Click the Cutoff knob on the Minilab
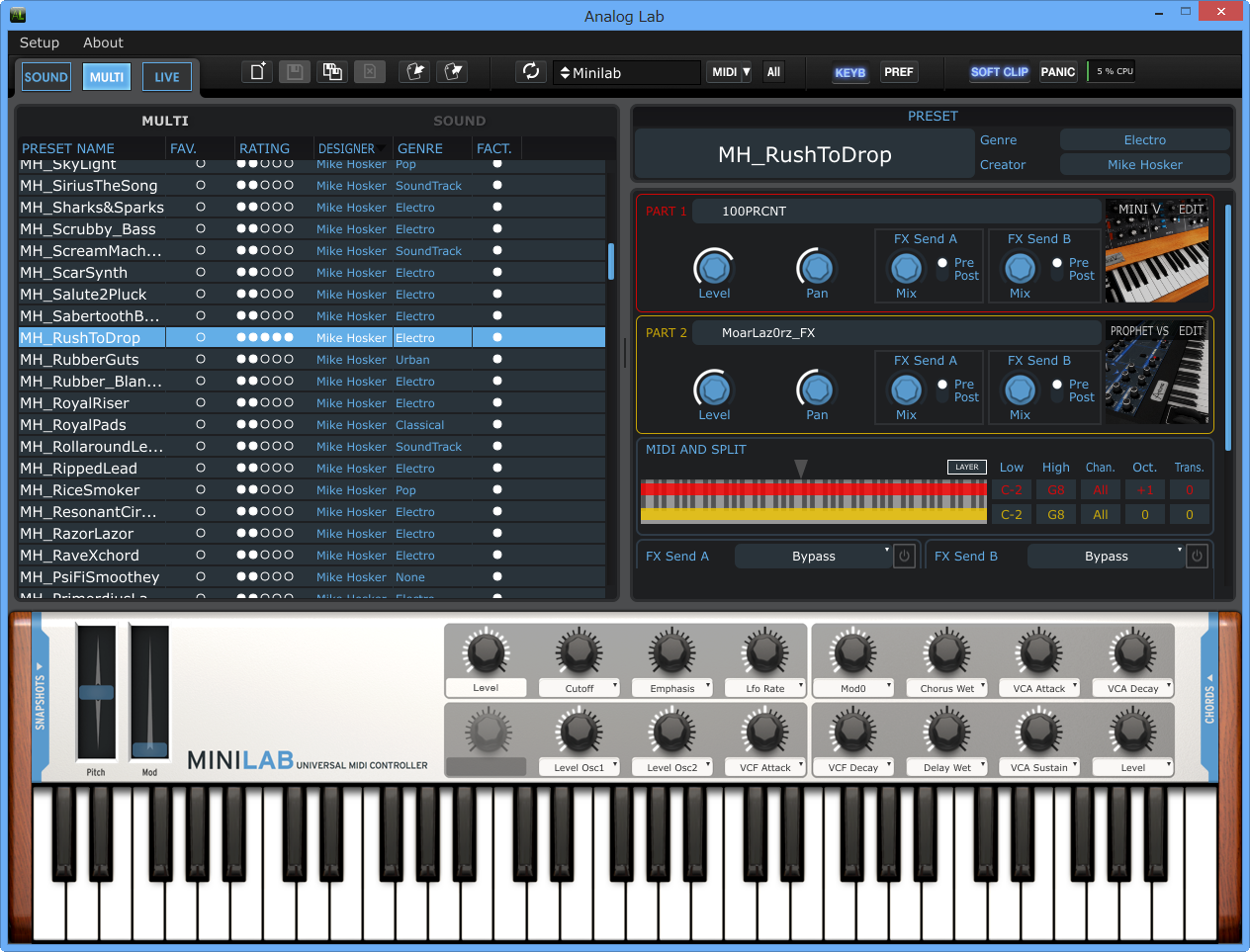 [580, 651]
